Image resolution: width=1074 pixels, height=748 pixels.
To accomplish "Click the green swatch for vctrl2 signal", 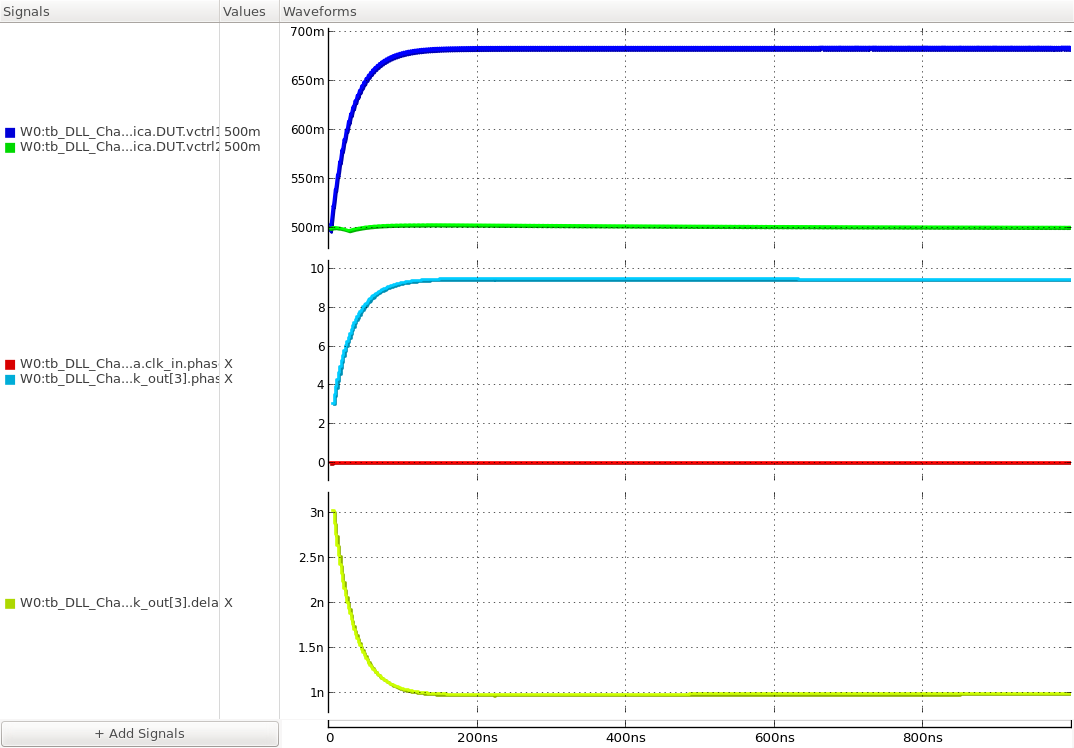I will click(10, 146).
